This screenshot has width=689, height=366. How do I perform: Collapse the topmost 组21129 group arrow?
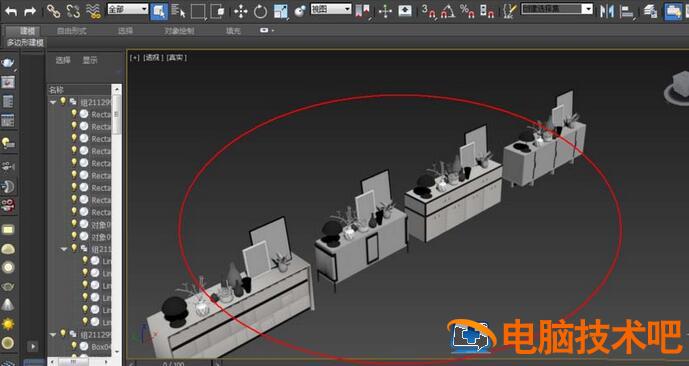(x=53, y=102)
